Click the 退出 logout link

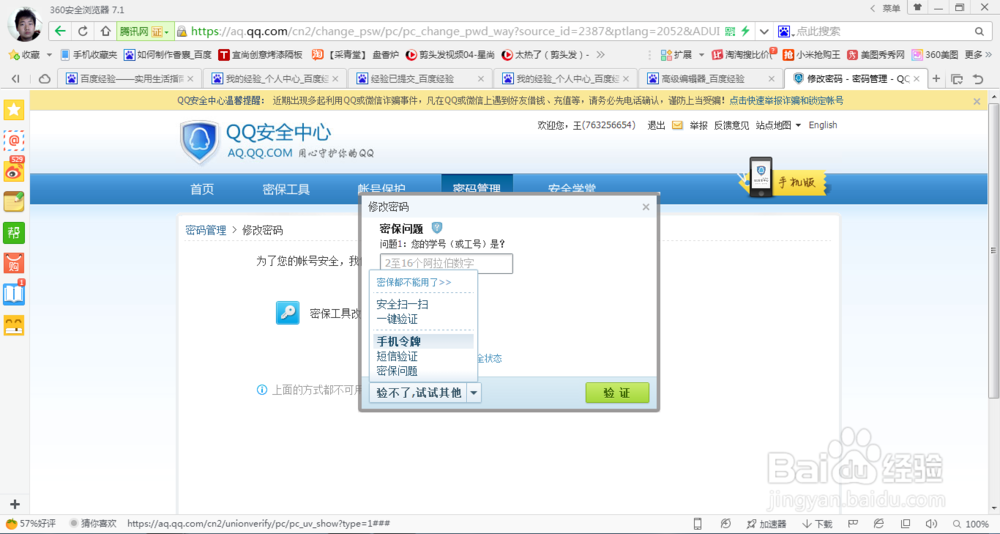656,125
